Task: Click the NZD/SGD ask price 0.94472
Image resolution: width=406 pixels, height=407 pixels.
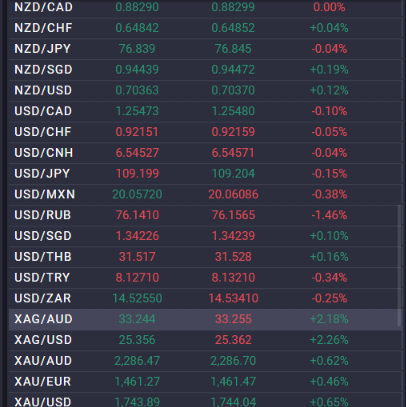Action: (233, 69)
